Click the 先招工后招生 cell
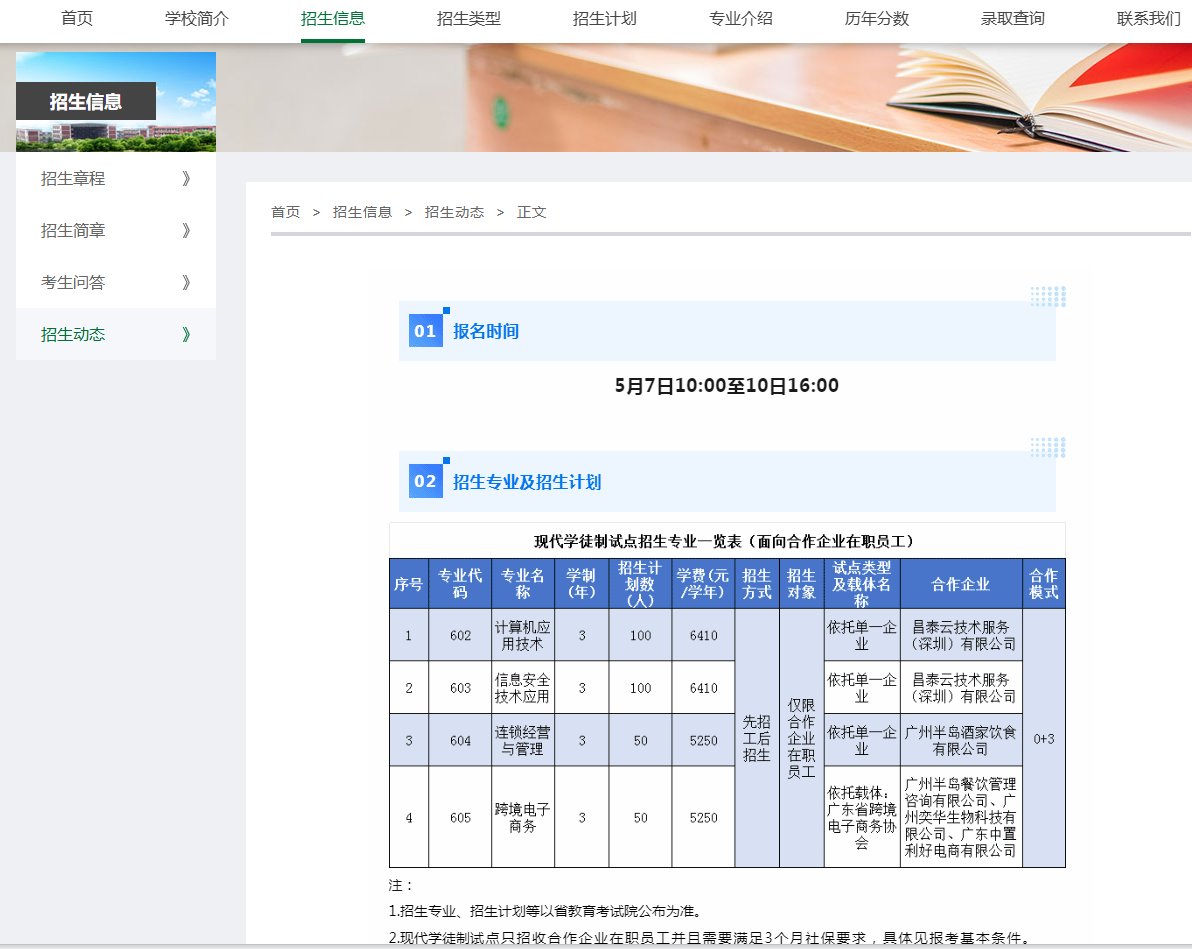The height and width of the screenshot is (949, 1192). (x=756, y=738)
